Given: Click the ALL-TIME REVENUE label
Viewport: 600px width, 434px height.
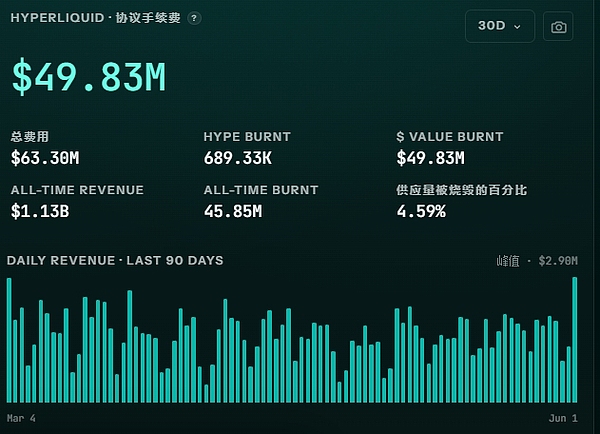Looking at the screenshot, I should coord(77,190).
